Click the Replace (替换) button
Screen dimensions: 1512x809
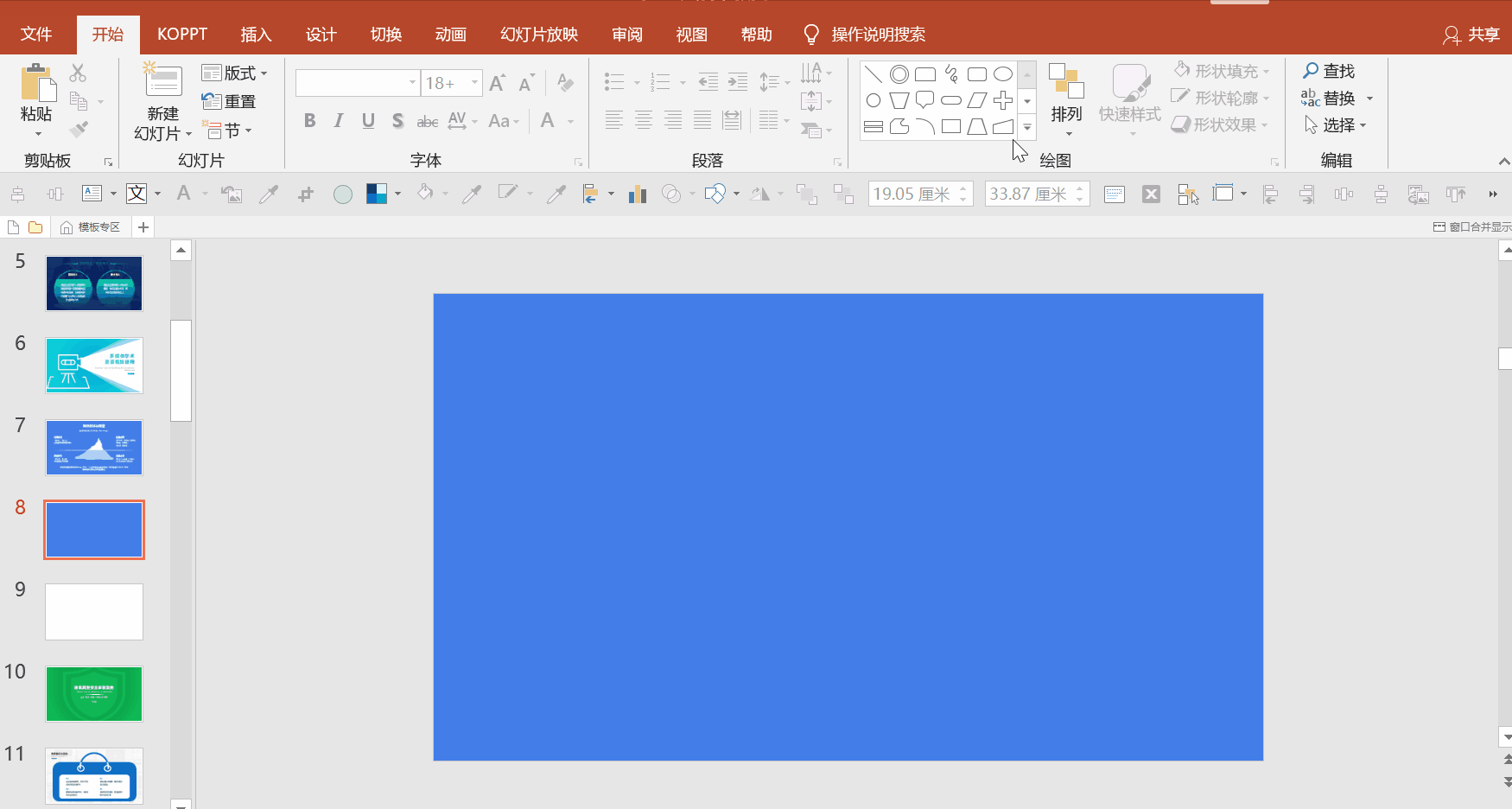point(1337,99)
